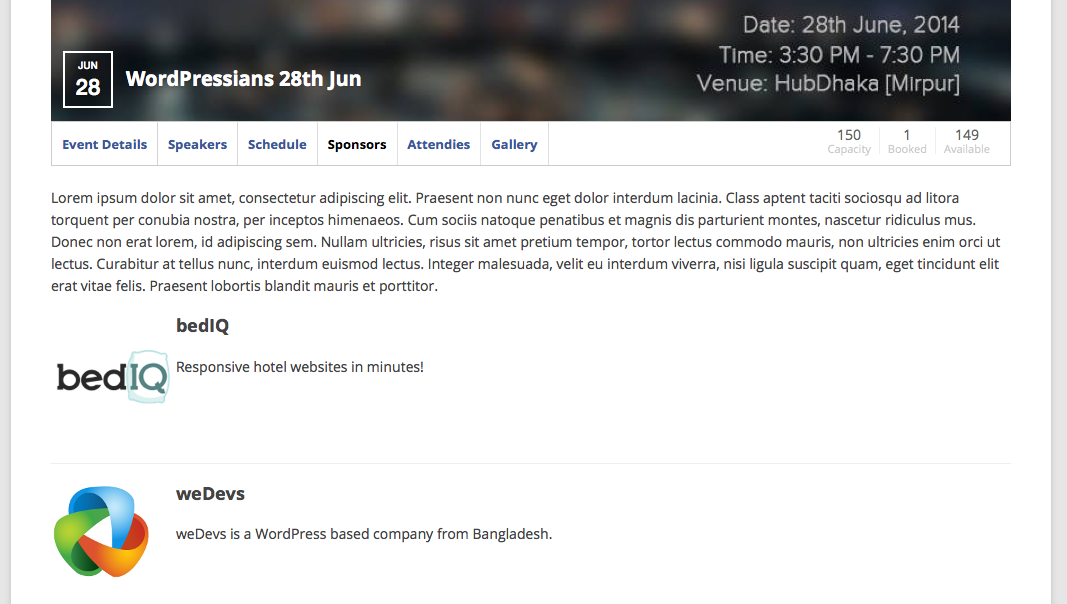Select the Sponsors tab
Viewport: 1067px width, 604px height.
(x=357, y=144)
